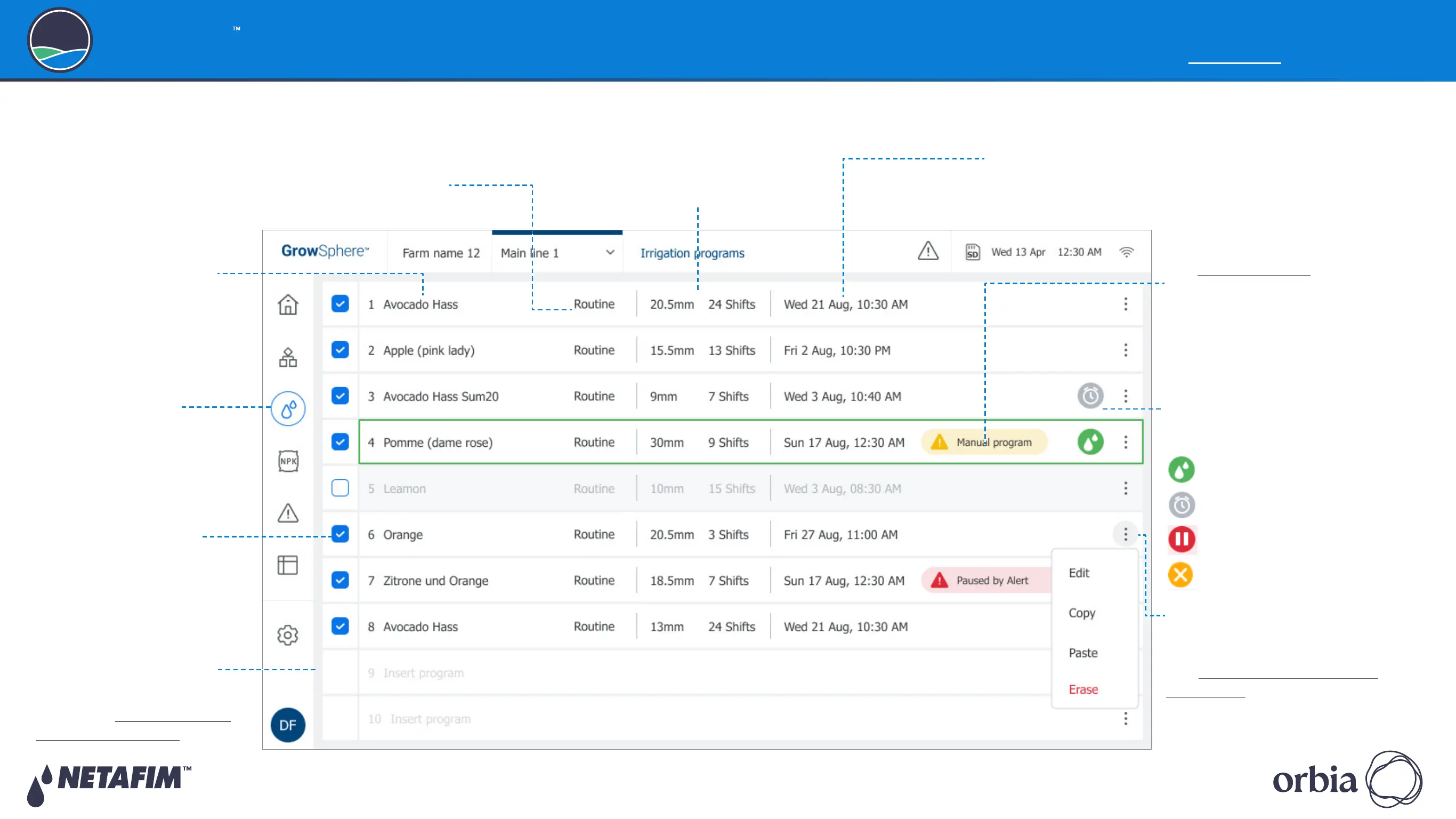Open the Home screen from sidebar
The width and height of the screenshot is (1456, 819).
pos(288,304)
